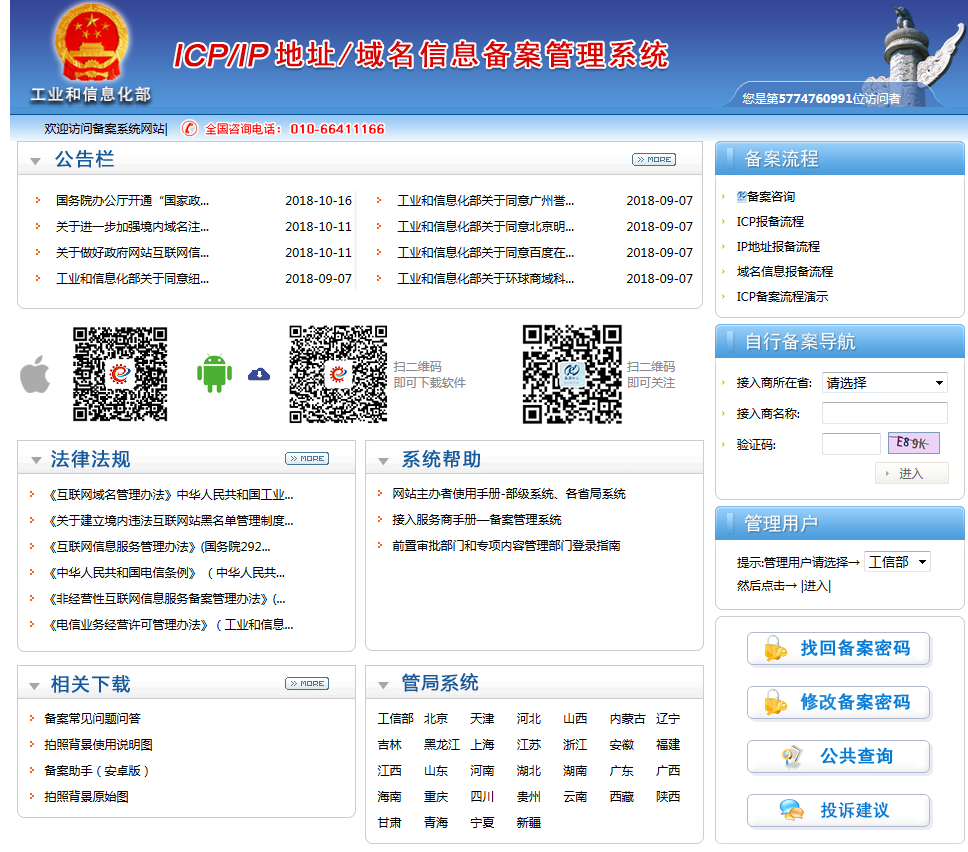Collapse the 公告栏 panel triangle
This screenshot has height=852, width=968.
pyautogui.click(x=37, y=158)
